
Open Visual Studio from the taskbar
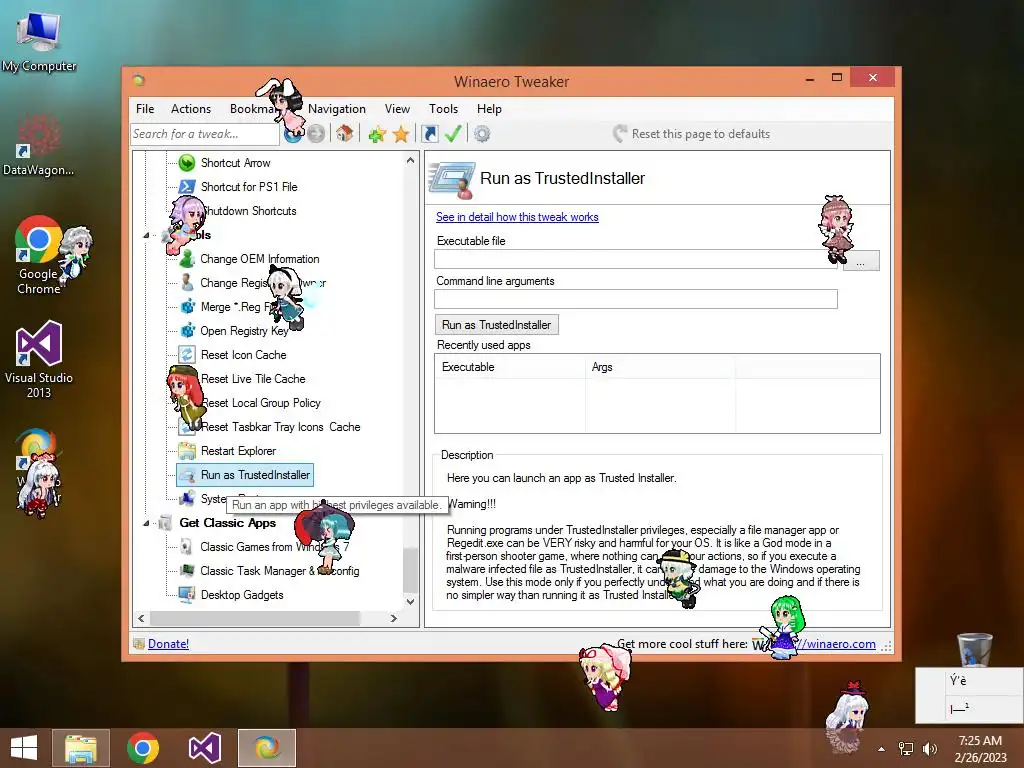pyautogui.click(x=204, y=748)
